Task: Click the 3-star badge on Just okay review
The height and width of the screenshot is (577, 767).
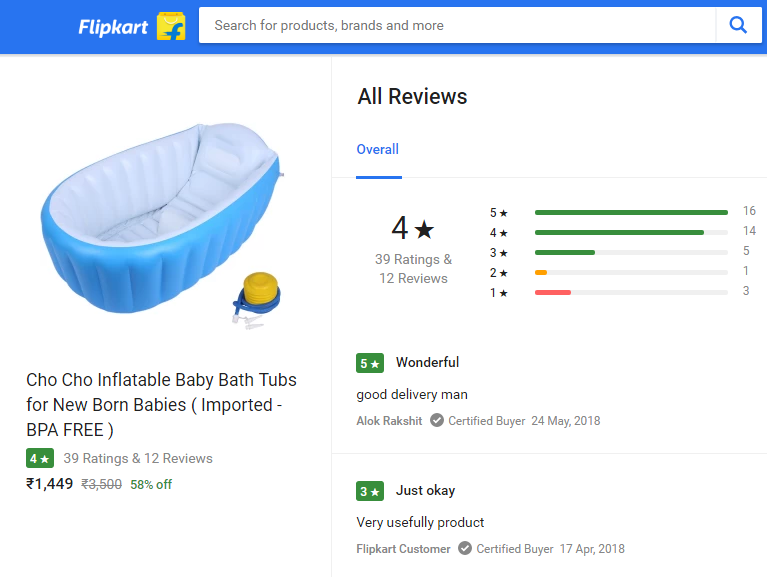Action: pyautogui.click(x=369, y=491)
